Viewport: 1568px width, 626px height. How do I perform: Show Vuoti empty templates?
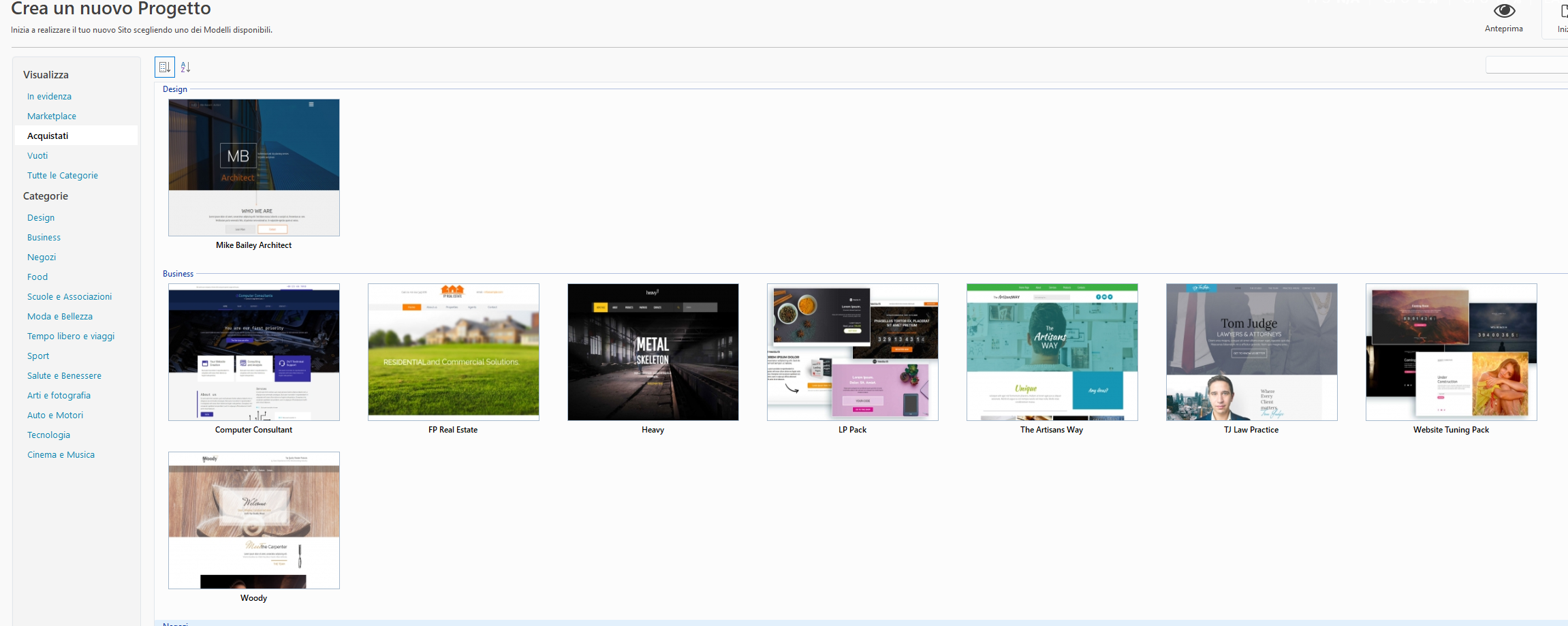tap(37, 156)
